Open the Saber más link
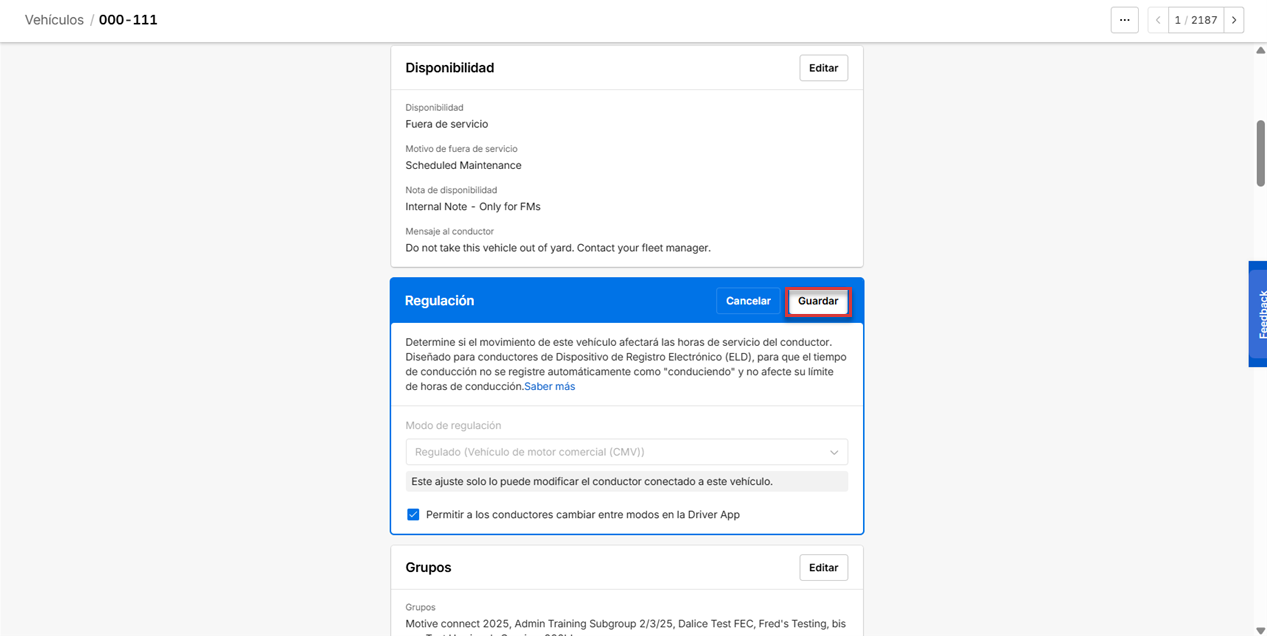 click(550, 386)
